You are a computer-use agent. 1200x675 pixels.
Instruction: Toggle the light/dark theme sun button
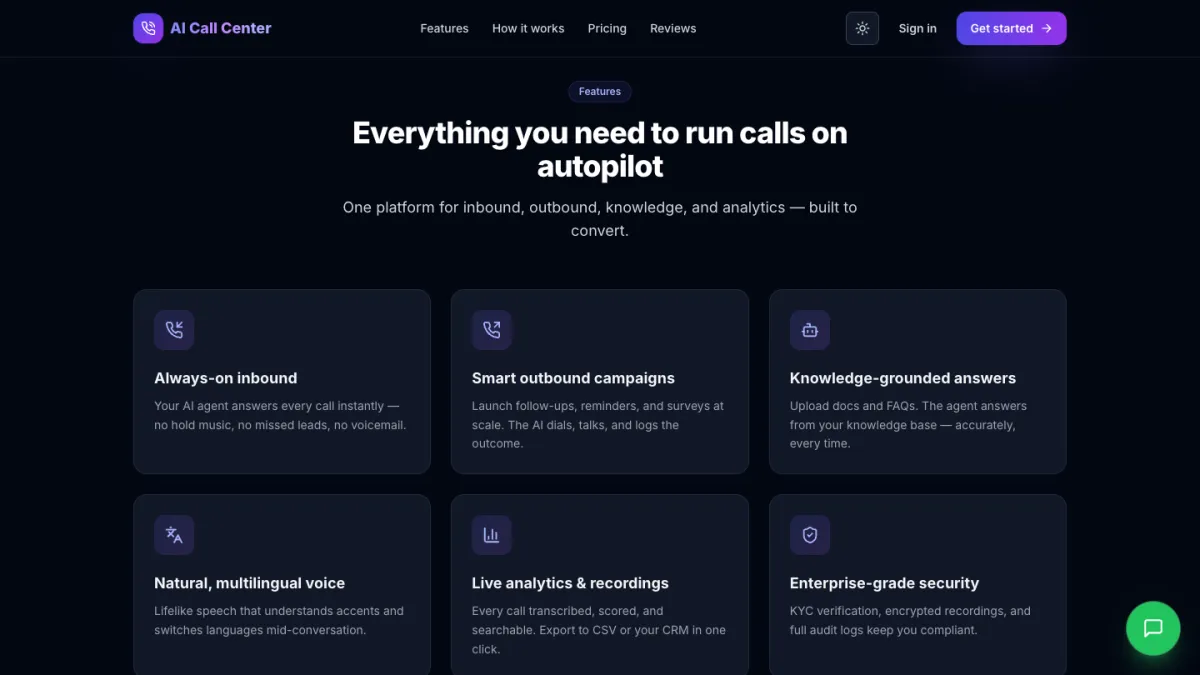coord(862,28)
